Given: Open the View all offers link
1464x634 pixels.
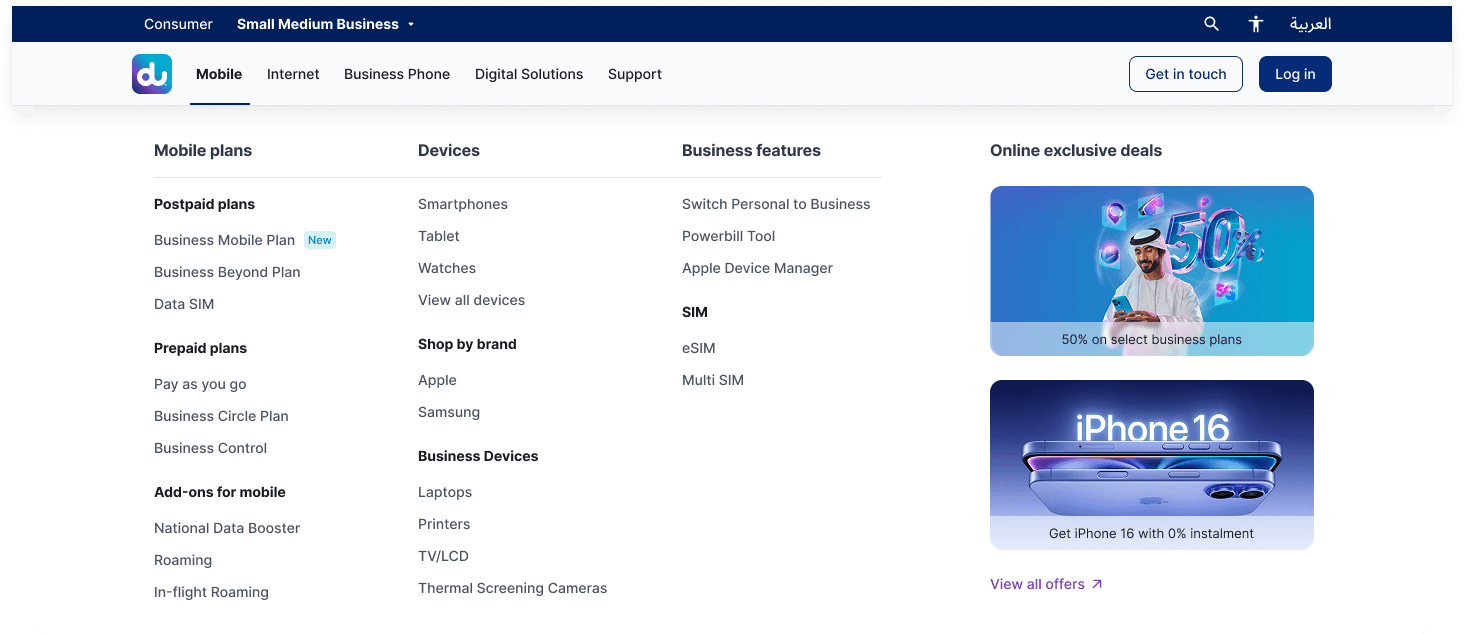Looking at the screenshot, I should (1046, 584).
